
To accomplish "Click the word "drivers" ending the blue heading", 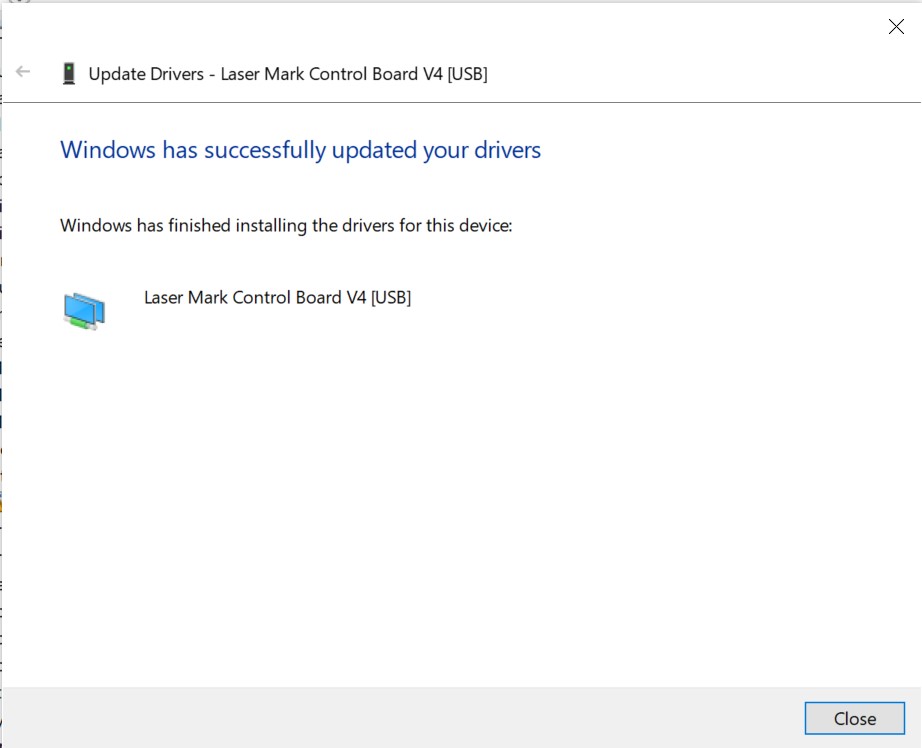I will pos(507,150).
